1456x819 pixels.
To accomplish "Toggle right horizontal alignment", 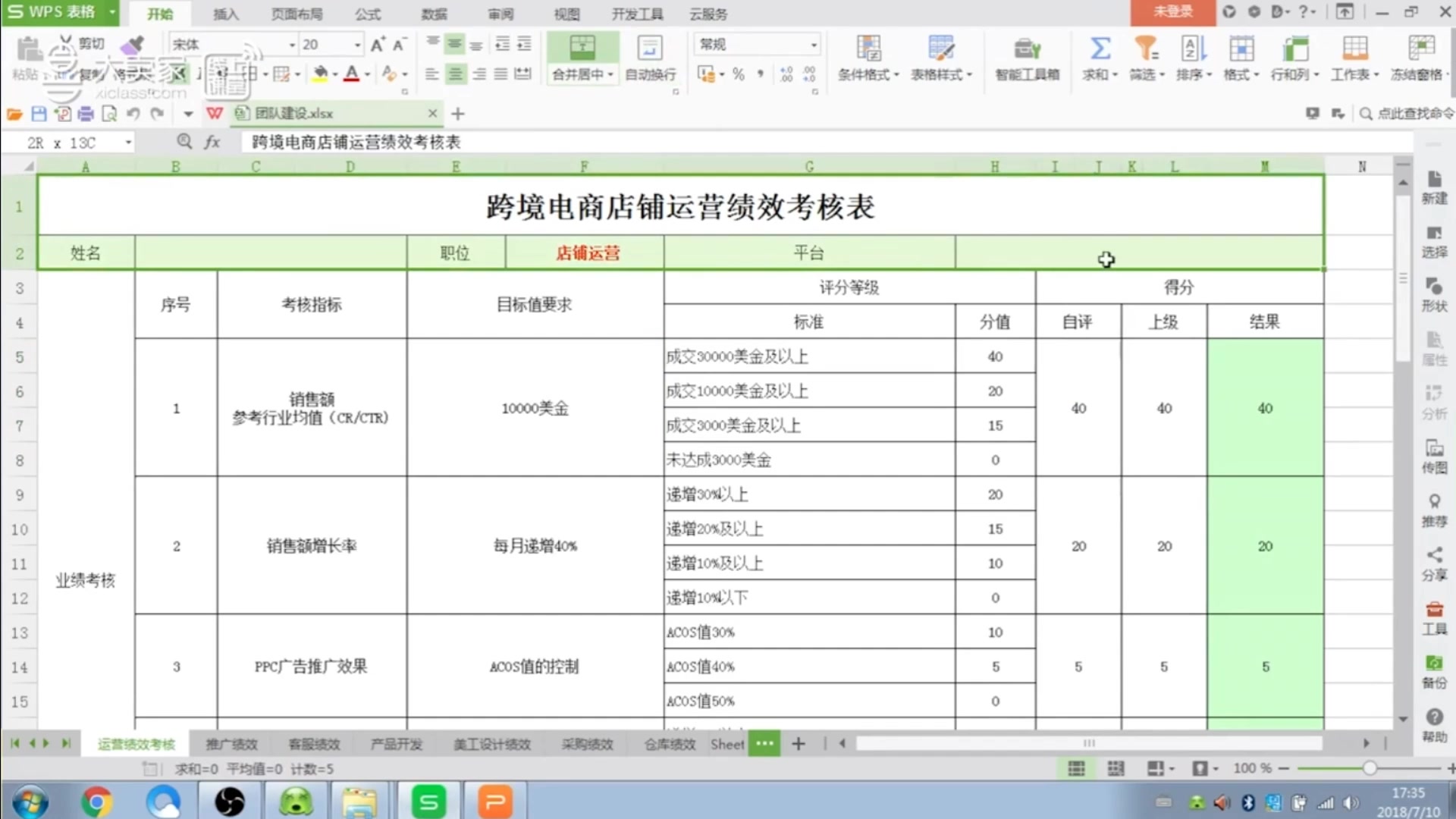I will (x=479, y=74).
